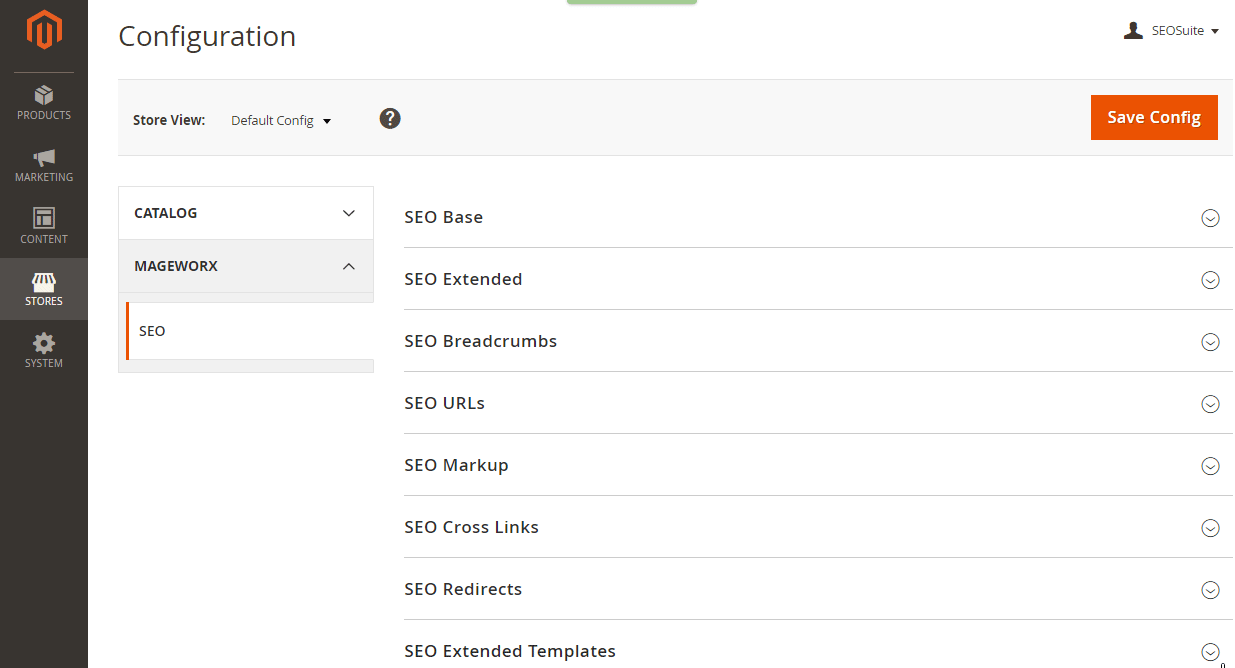Click the SEO Markup section title
The height and width of the screenshot is (668, 1235).
coord(456,465)
